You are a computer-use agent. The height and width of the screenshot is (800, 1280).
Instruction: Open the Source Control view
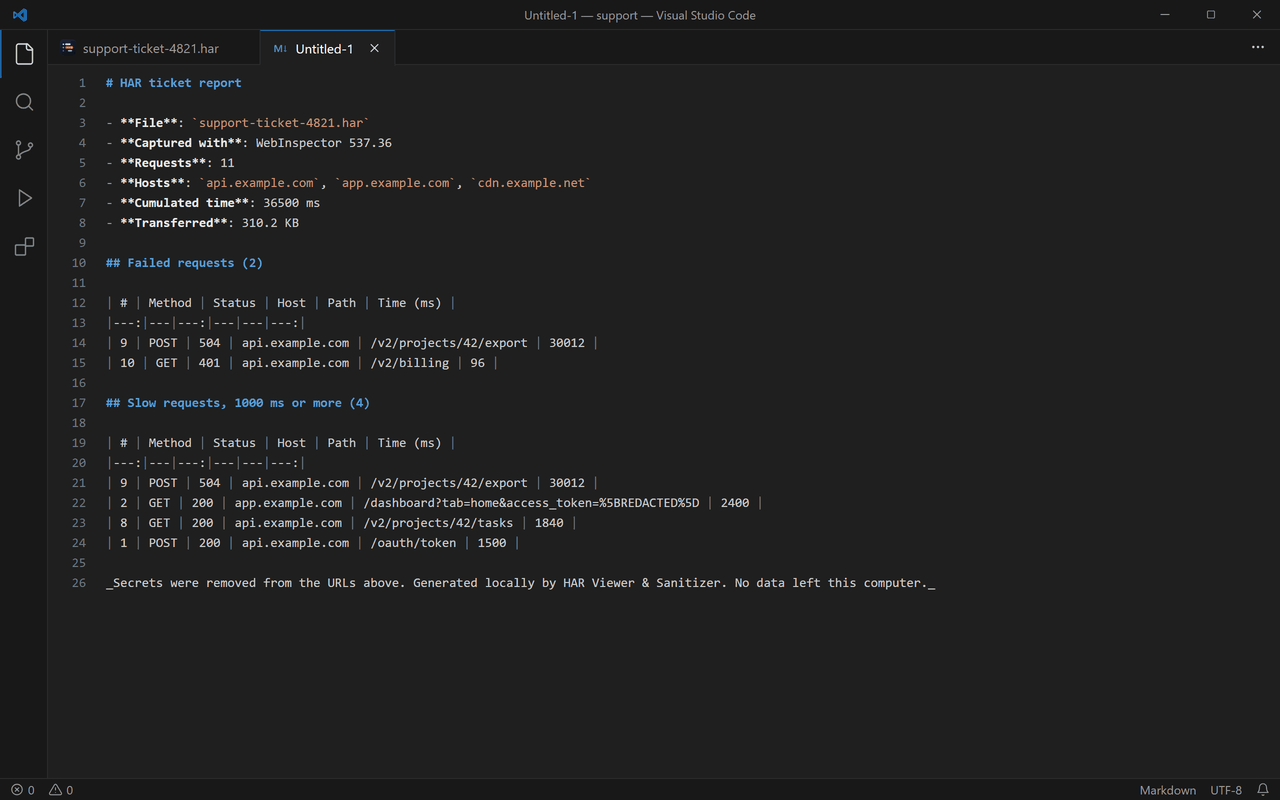[x=24, y=150]
